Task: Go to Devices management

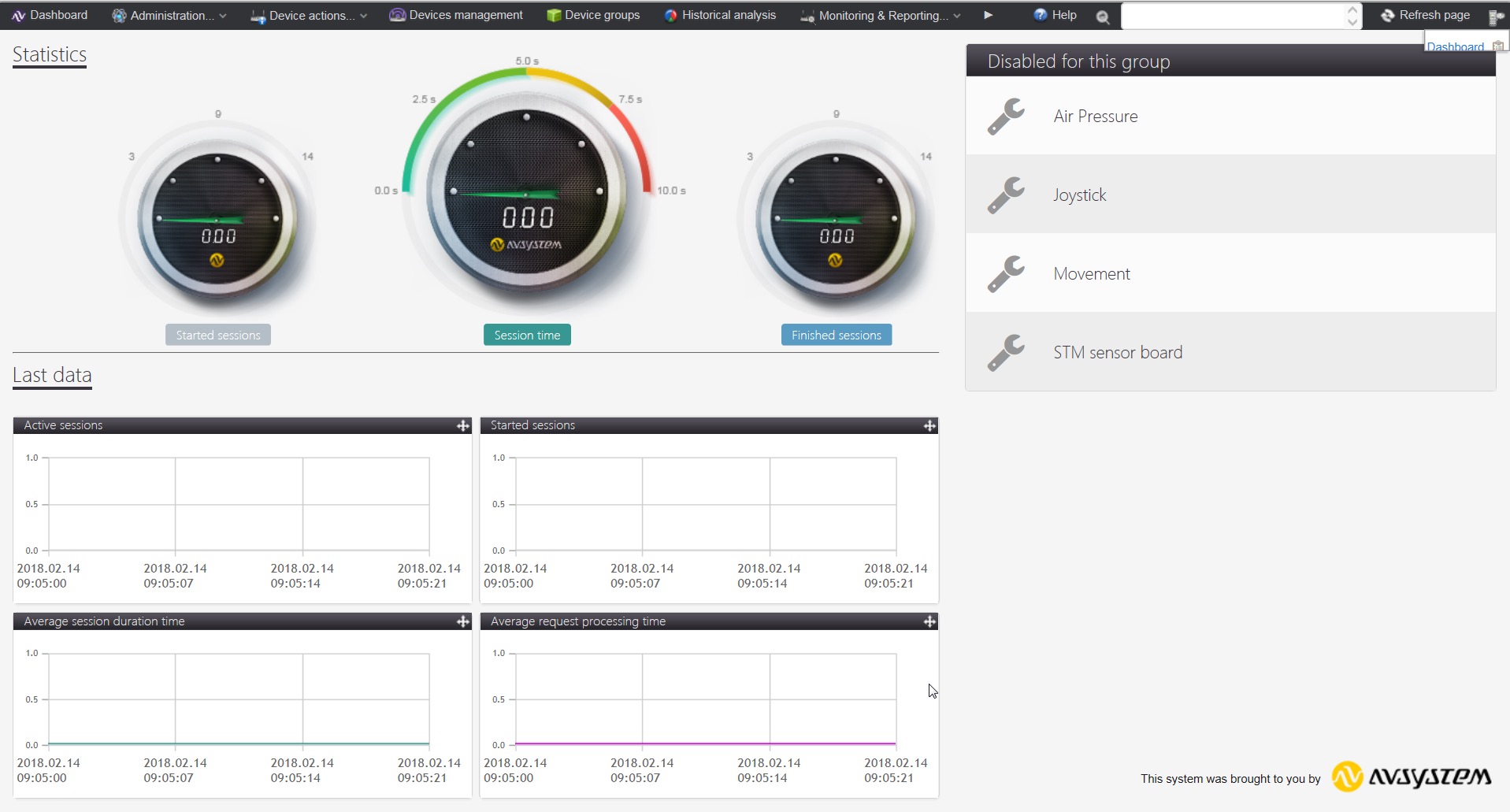Action: coord(456,15)
